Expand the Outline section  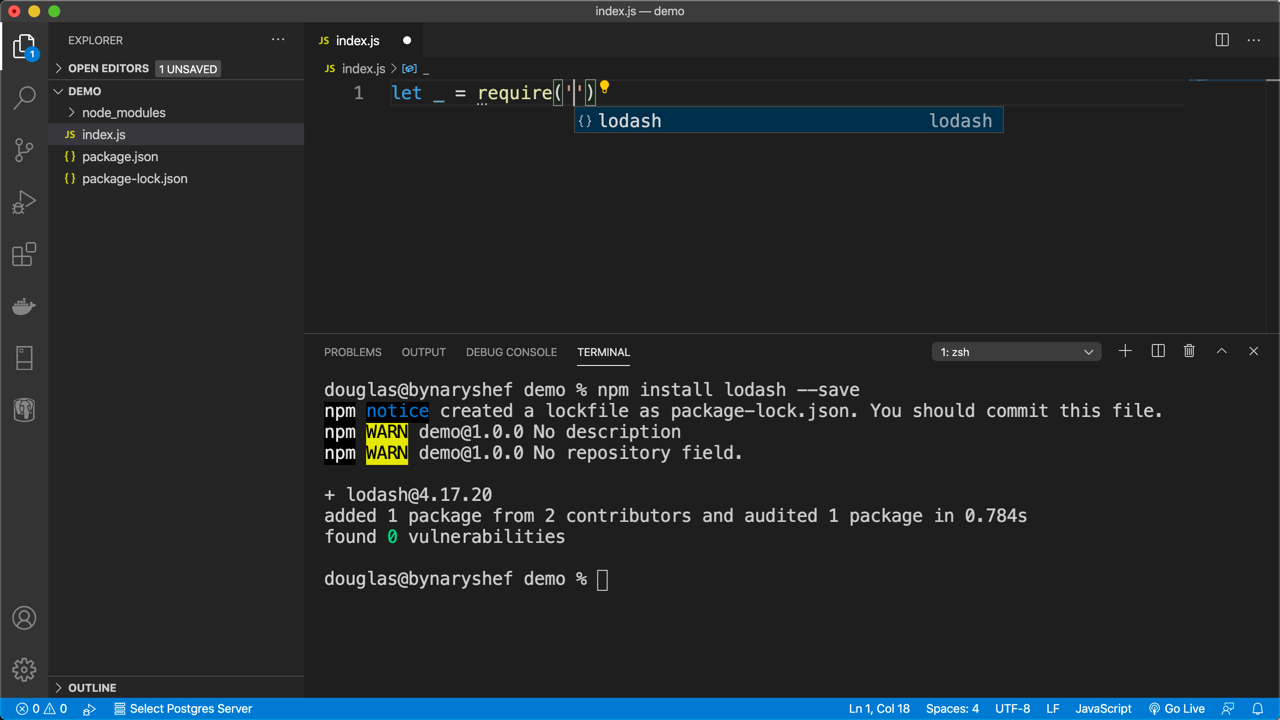(x=92, y=688)
